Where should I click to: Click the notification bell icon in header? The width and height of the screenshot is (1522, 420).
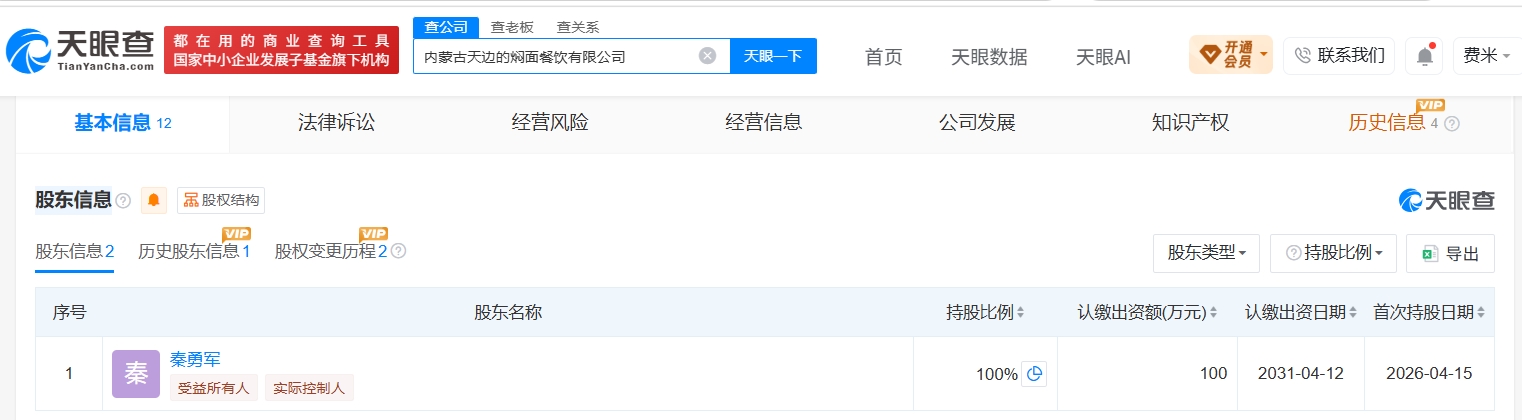[1424, 56]
